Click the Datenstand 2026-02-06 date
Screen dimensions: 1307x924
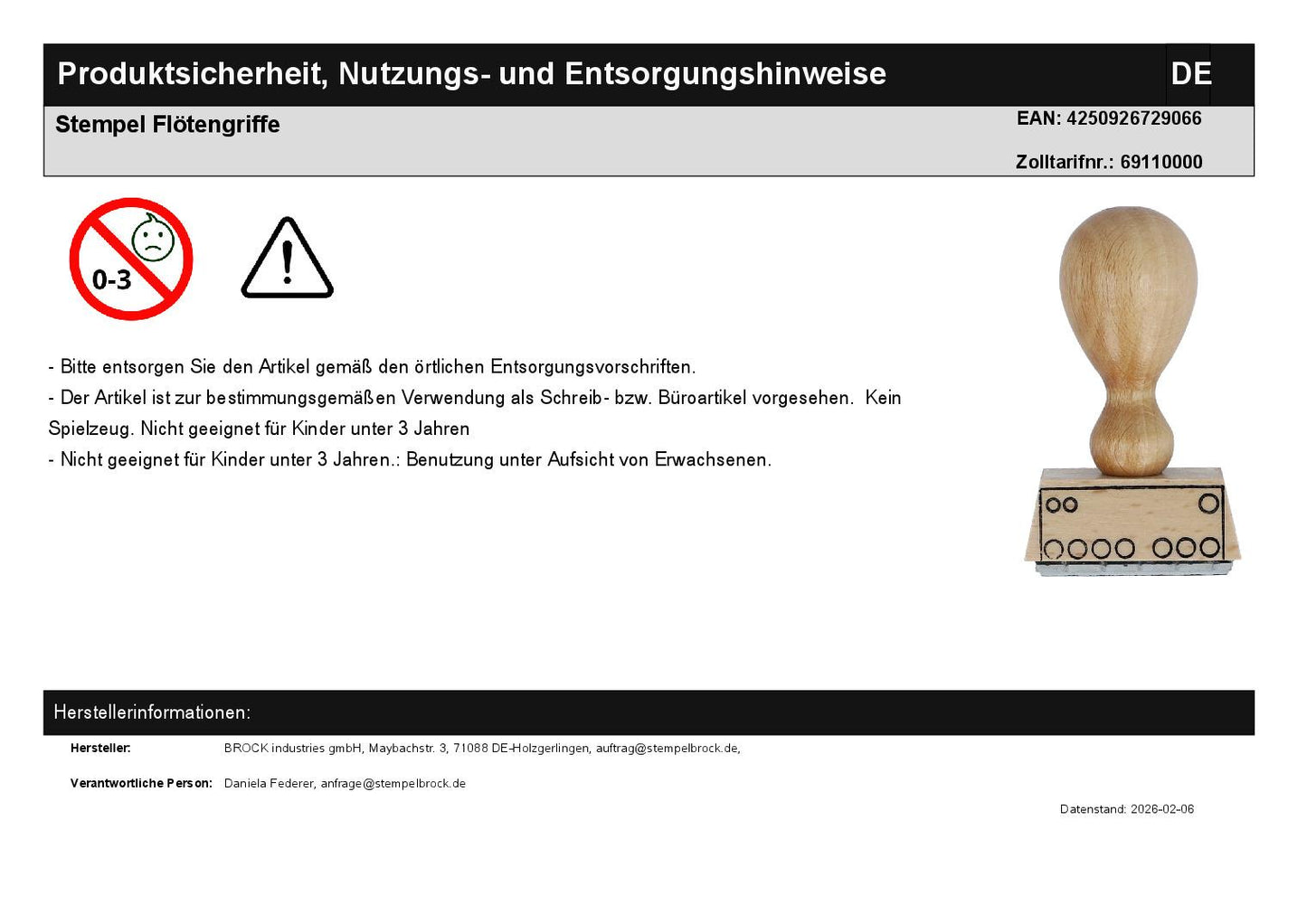click(1126, 809)
